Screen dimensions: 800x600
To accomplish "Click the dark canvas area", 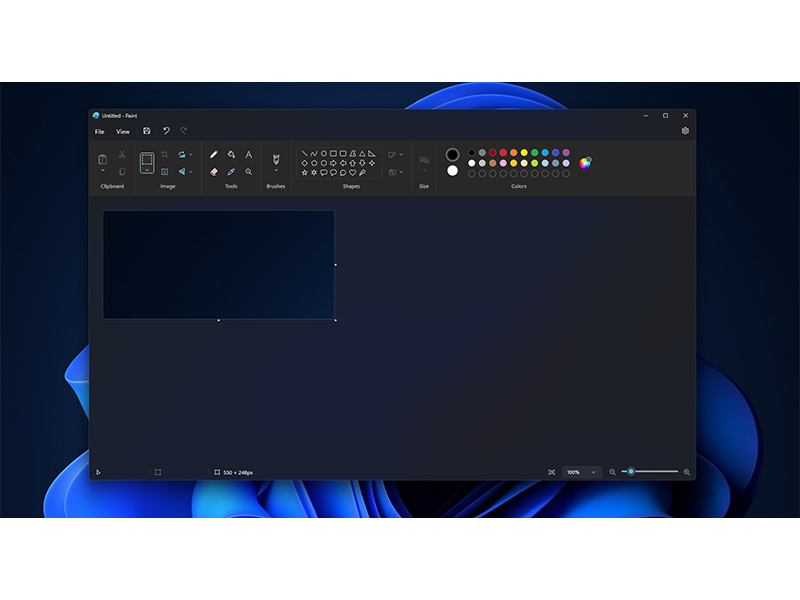I will point(218,265).
